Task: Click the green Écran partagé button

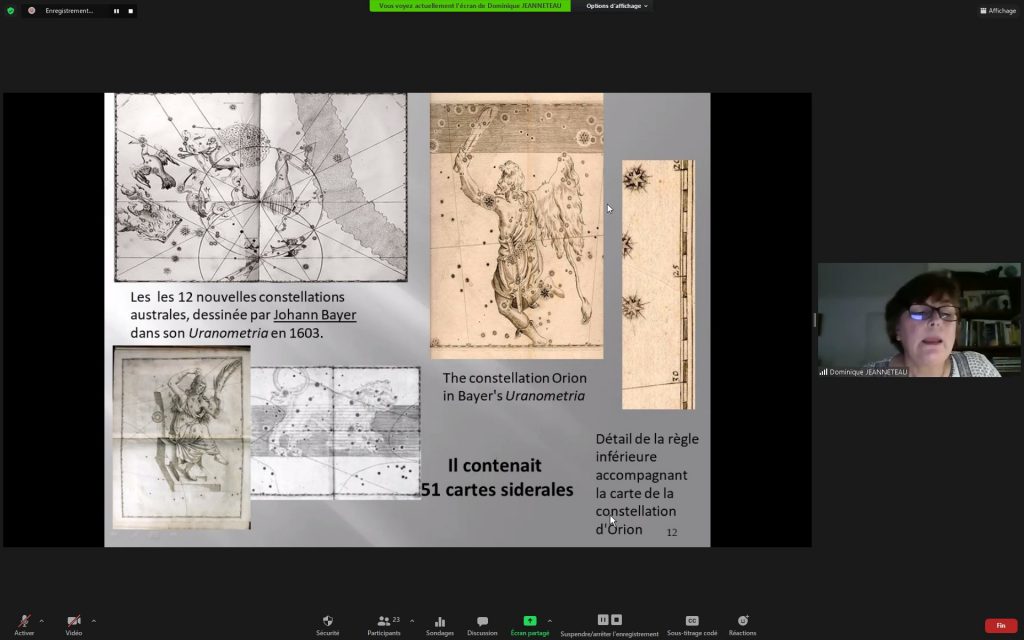Action: 530,625
